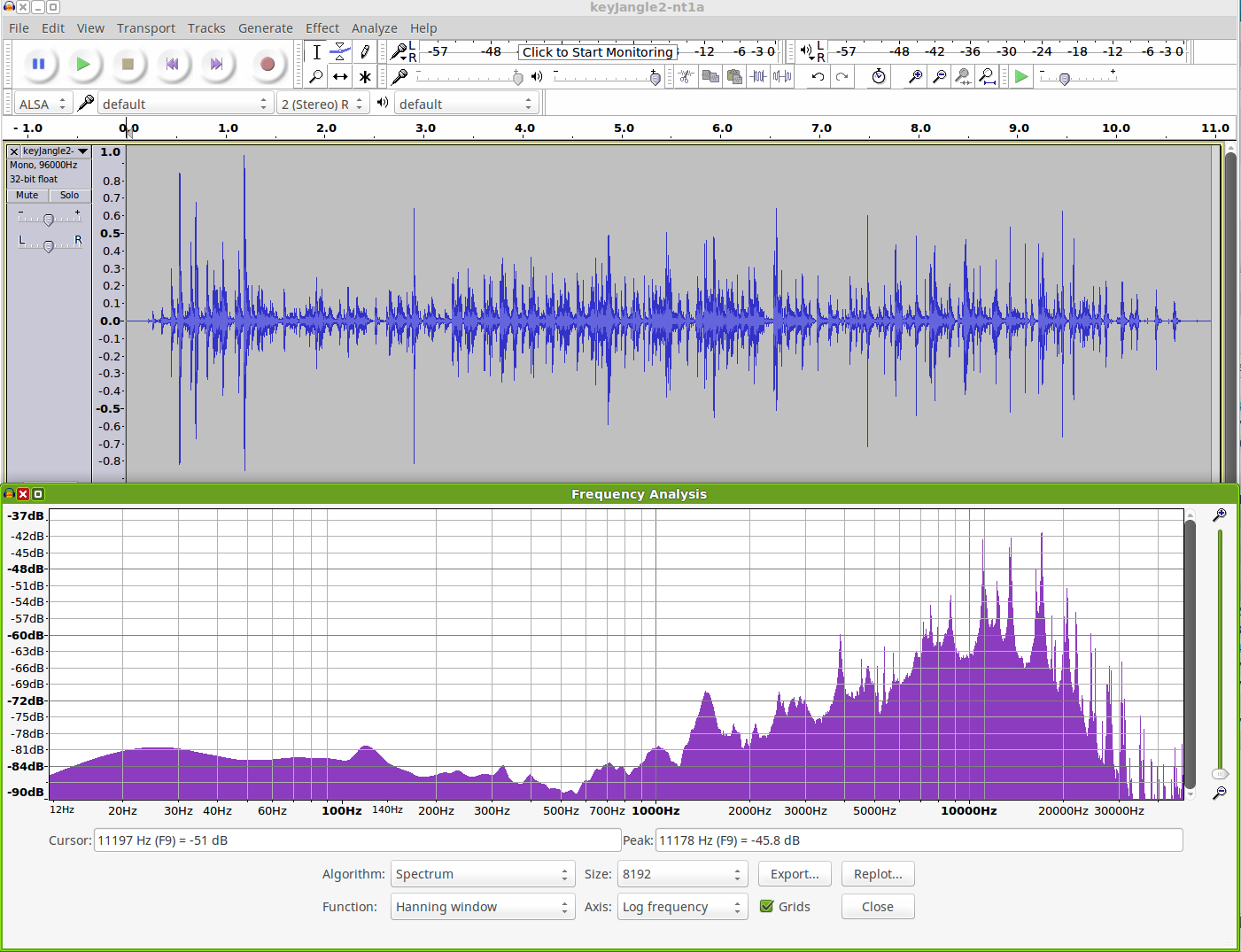Open the playback device default dropdown

coord(466,104)
